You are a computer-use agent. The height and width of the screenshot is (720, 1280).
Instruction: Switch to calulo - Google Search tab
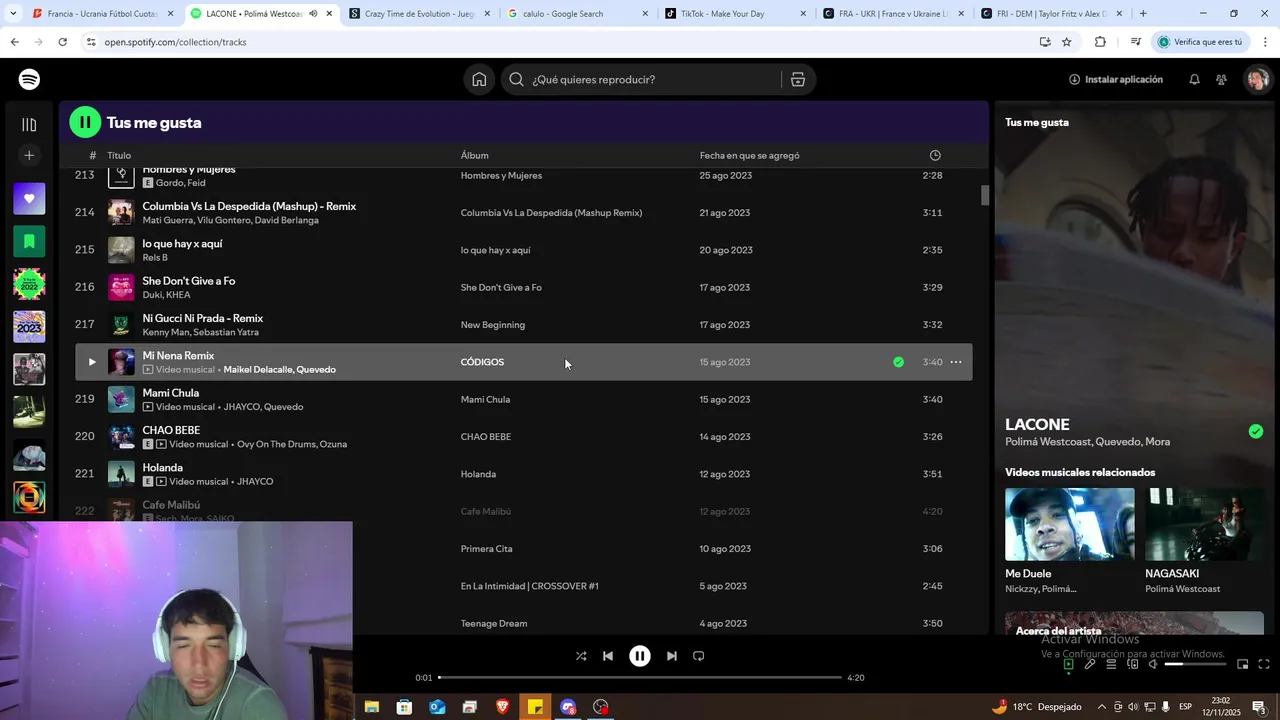click(577, 14)
